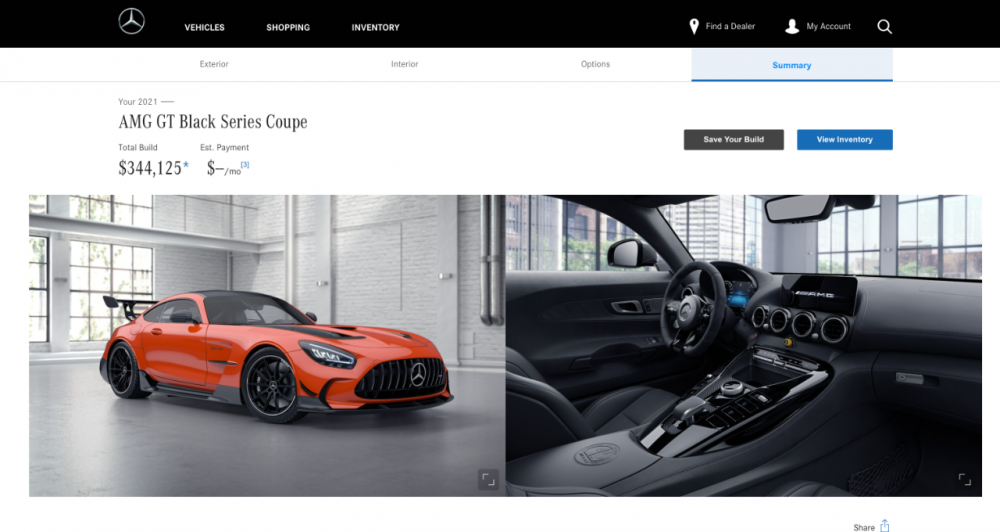The image size is (1000, 532).
Task: Click the My Account person icon
Action: point(792,26)
